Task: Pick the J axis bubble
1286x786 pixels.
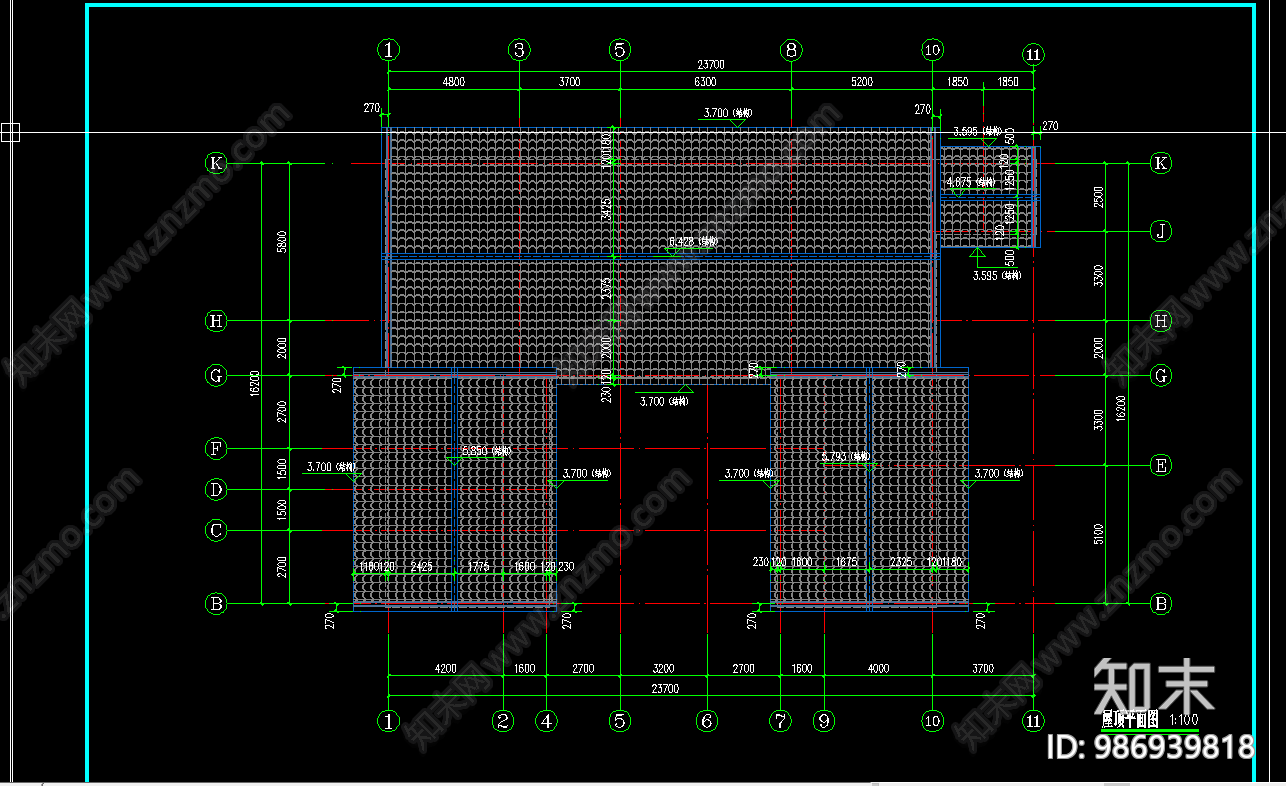Action: [x=1160, y=231]
